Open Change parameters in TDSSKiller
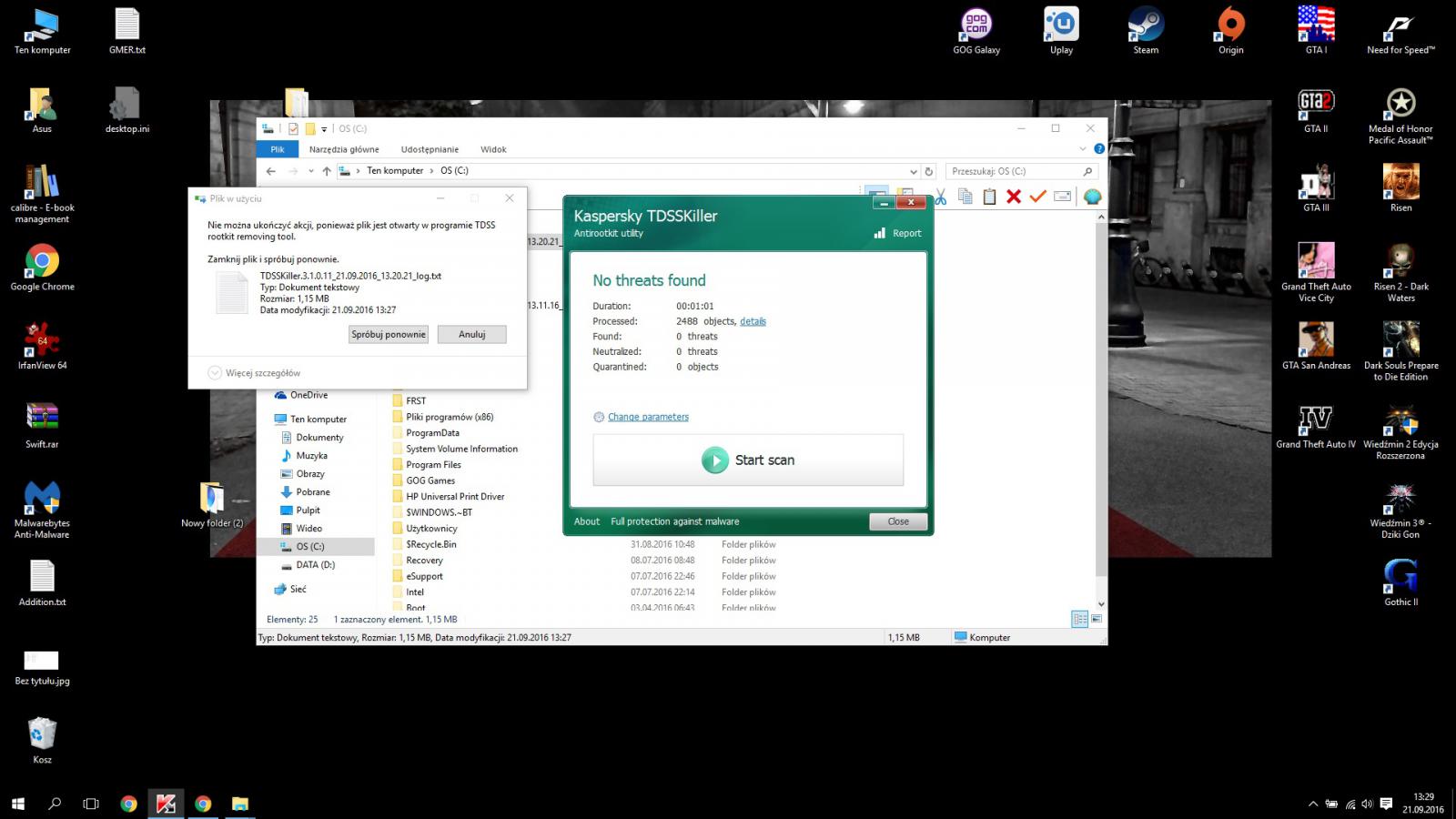The width and height of the screenshot is (1456, 819). click(648, 417)
